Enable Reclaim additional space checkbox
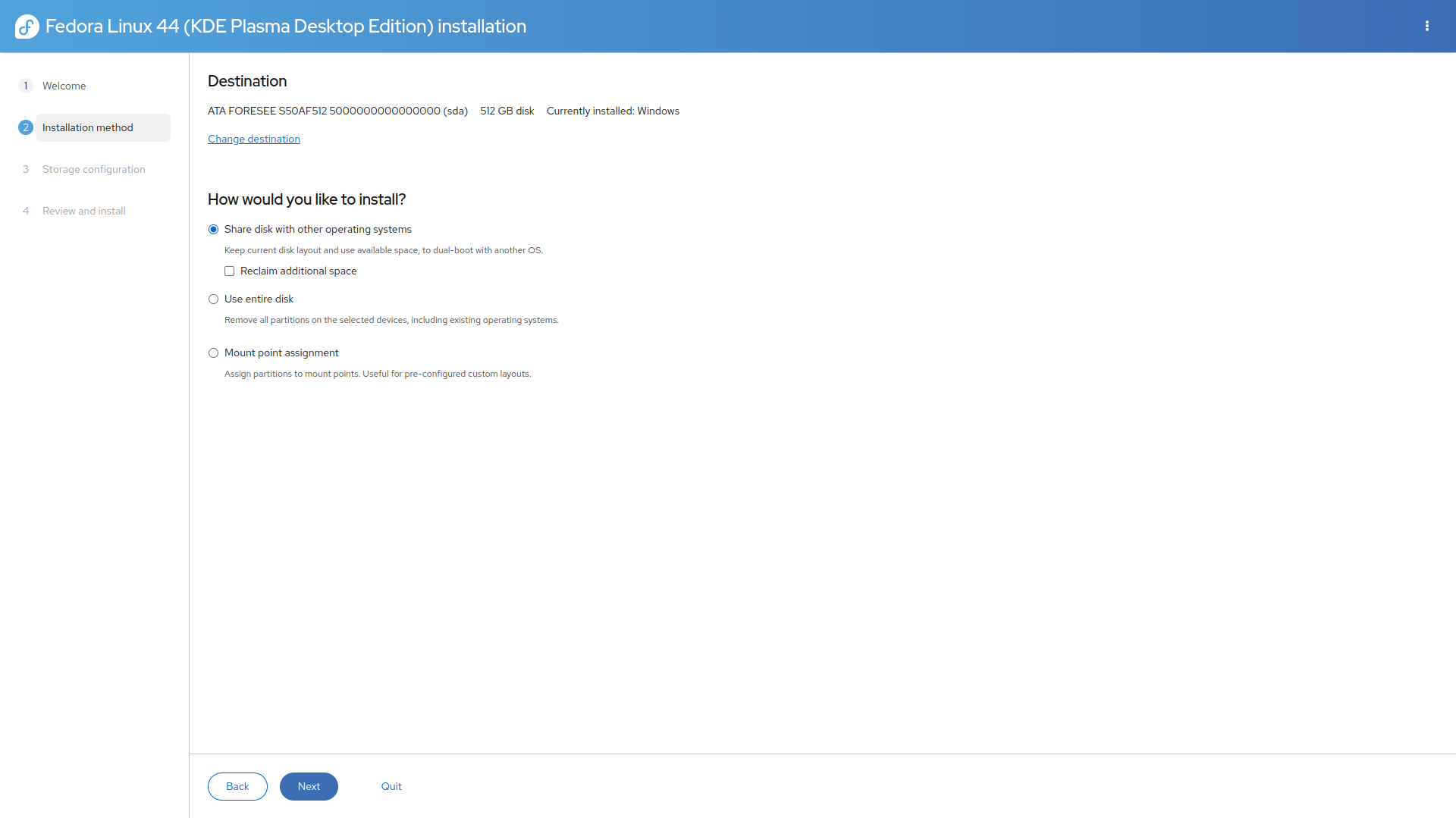 pyautogui.click(x=229, y=271)
